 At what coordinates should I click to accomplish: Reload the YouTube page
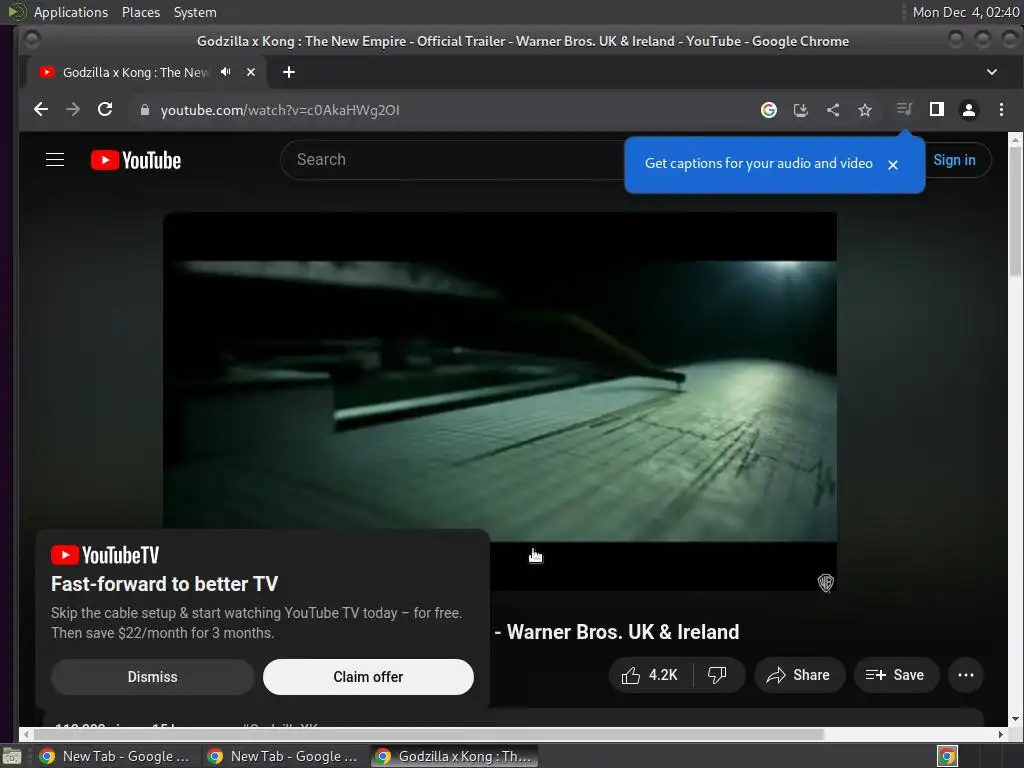(x=104, y=110)
